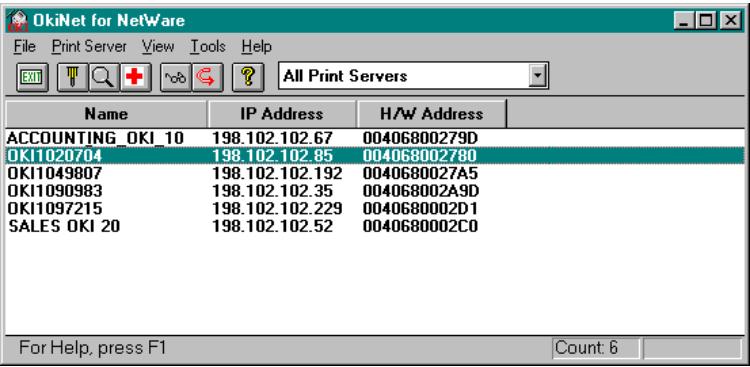Viewport: 750px width, 367px height.
Task: Click the eyeglasses view icon
Action: pyautogui.click(x=176, y=77)
